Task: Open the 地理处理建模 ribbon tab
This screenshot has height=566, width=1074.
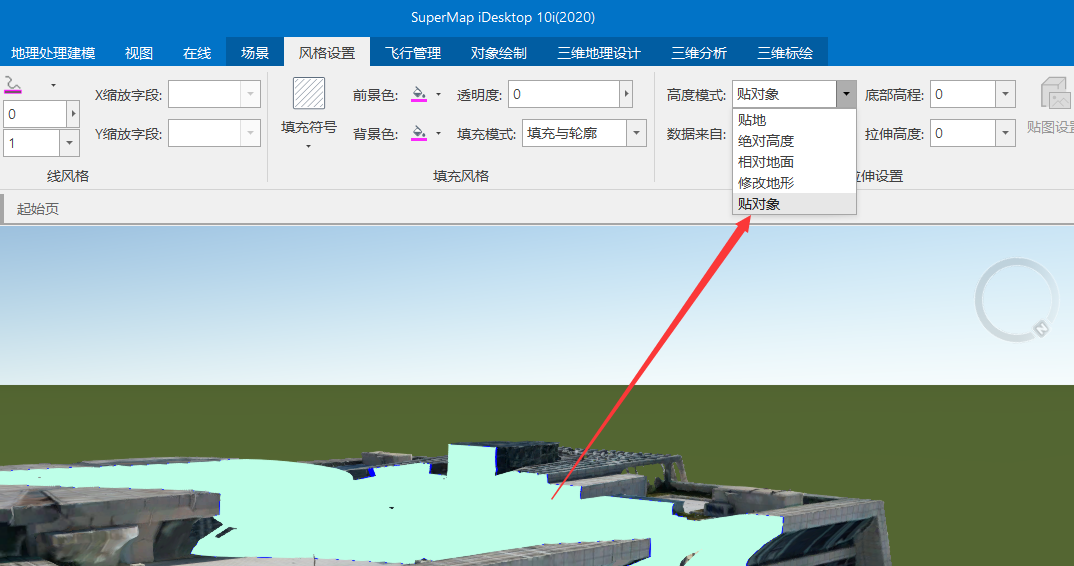Action: [x=53, y=53]
